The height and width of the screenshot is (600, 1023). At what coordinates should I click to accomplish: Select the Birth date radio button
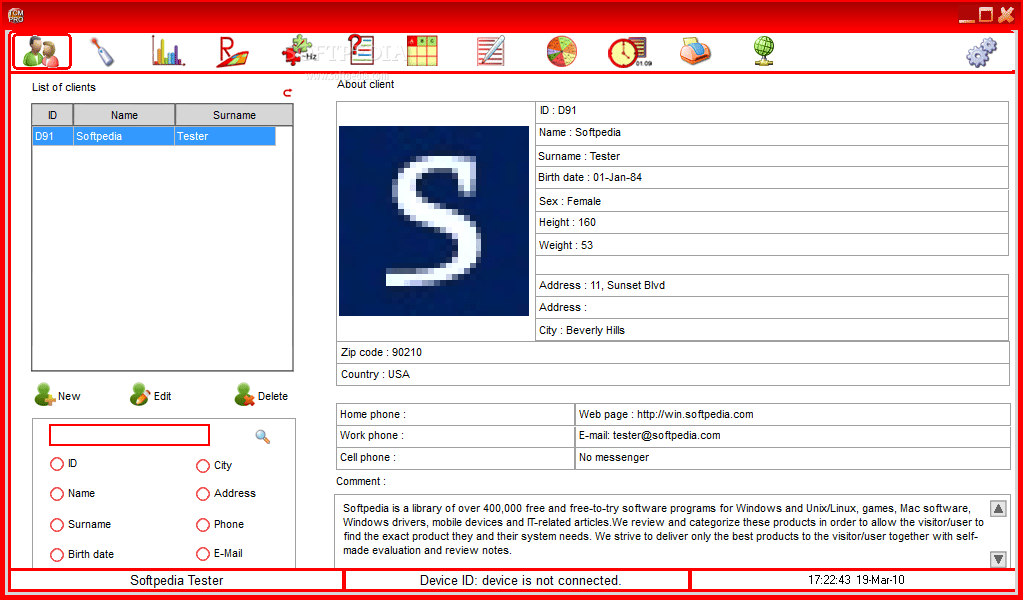coord(57,554)
